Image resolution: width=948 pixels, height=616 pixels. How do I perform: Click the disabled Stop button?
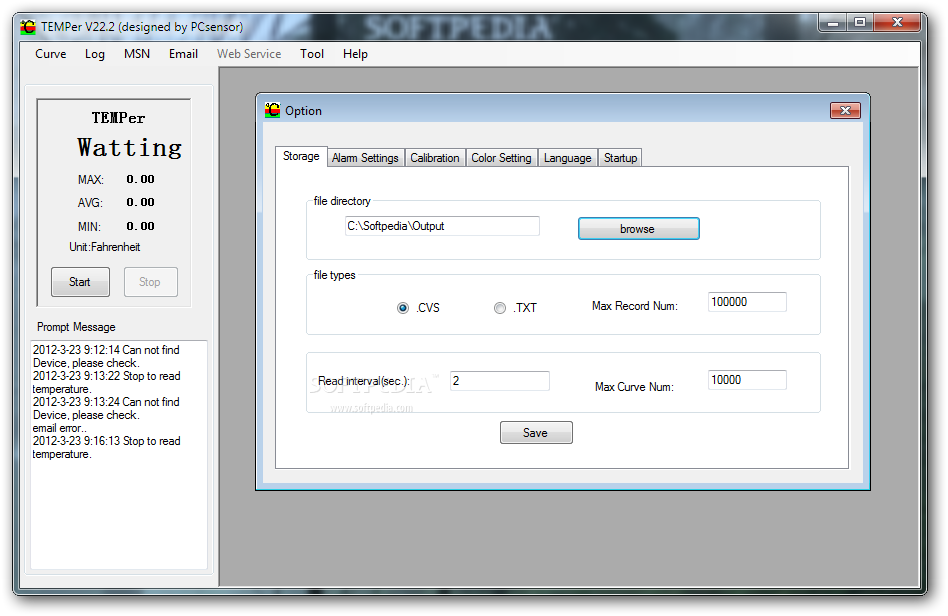pyautogui.click(x=151, y=282)
